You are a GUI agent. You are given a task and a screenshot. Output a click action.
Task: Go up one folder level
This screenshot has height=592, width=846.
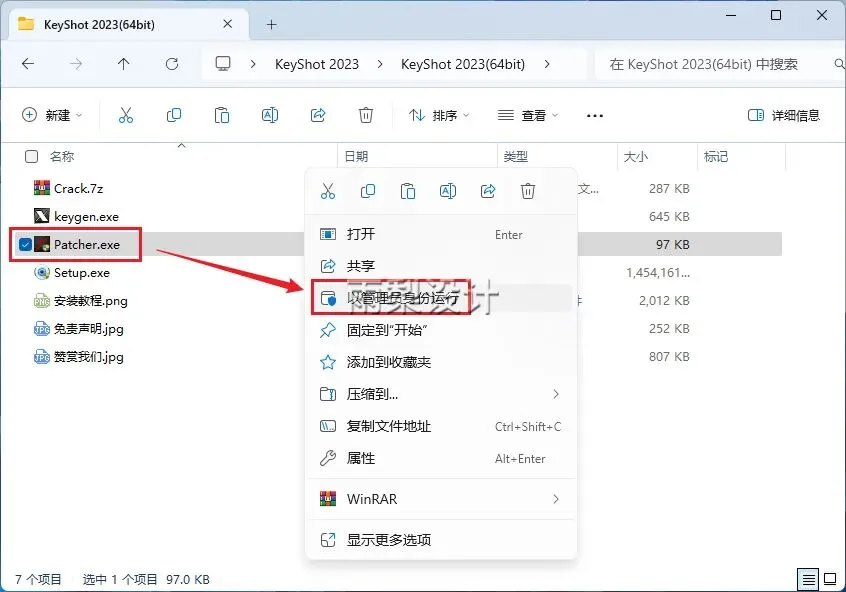(x=124, y=64)
